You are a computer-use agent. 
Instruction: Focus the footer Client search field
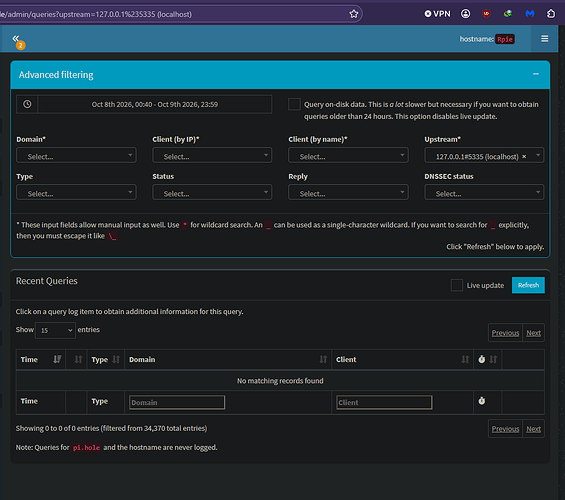point(384,402)
